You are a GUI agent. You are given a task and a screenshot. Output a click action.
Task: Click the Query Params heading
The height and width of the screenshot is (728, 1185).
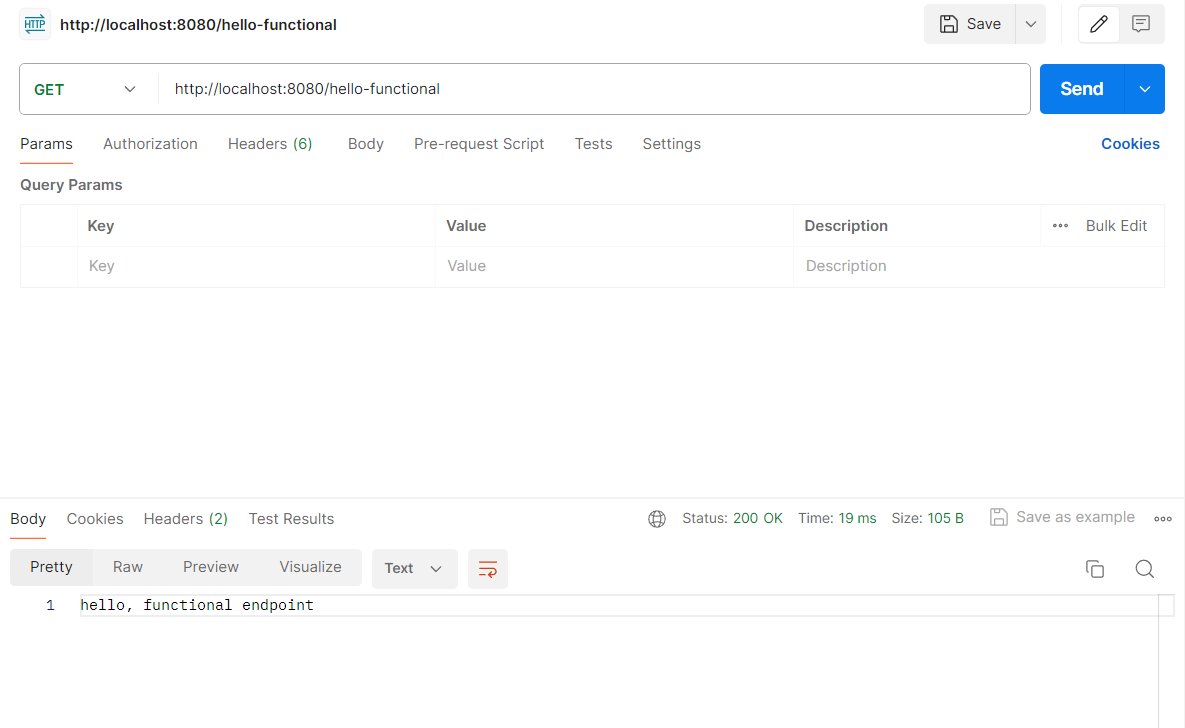(x=71, y=185)
